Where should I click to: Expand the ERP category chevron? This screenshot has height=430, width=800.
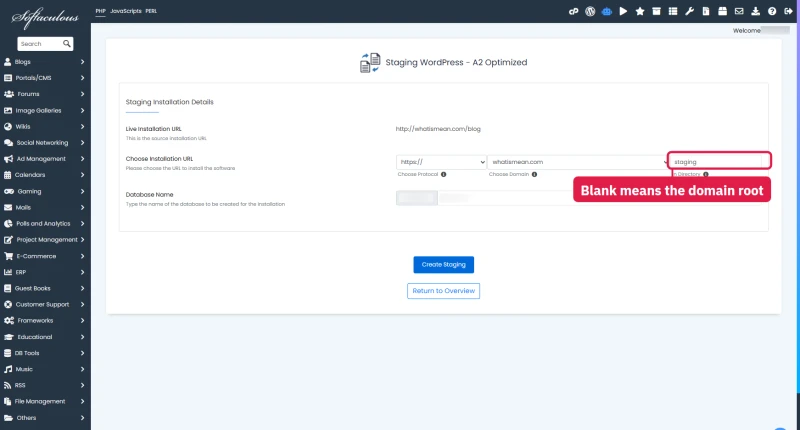82,272
